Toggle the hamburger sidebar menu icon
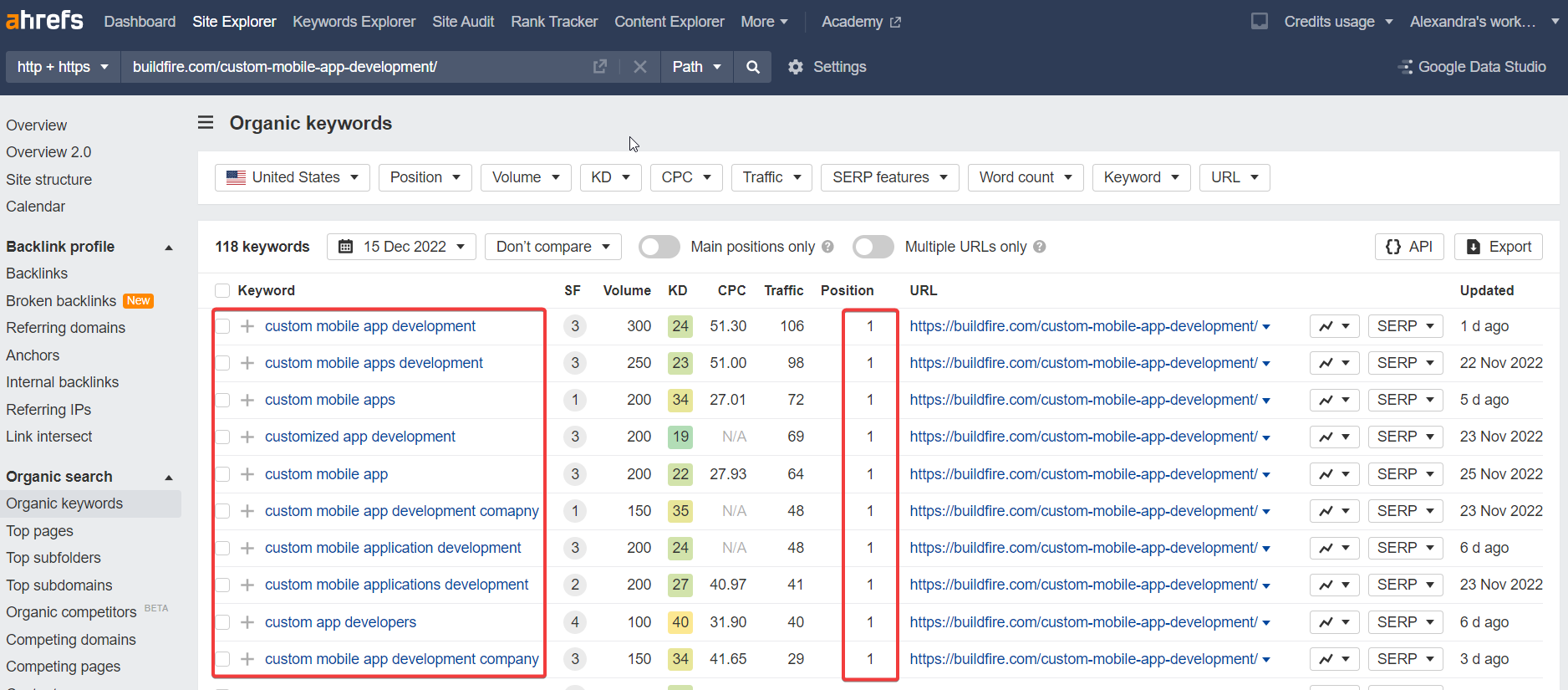 206,123
